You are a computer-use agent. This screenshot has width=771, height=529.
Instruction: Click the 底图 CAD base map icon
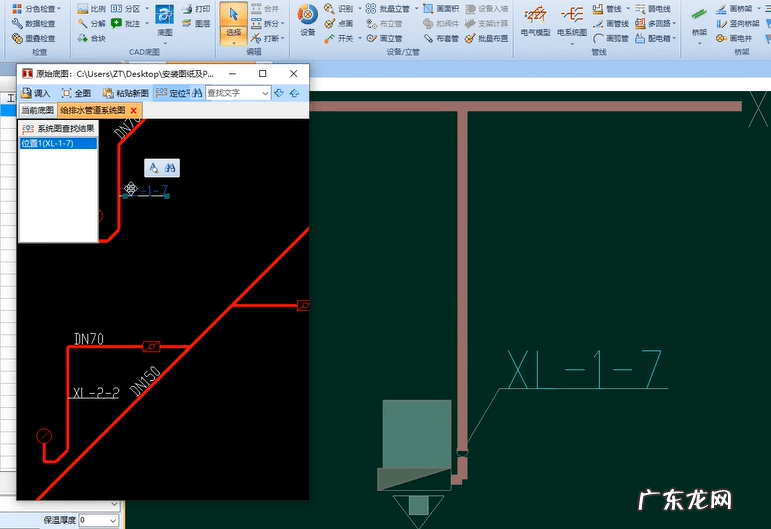(x=165, y=20)
